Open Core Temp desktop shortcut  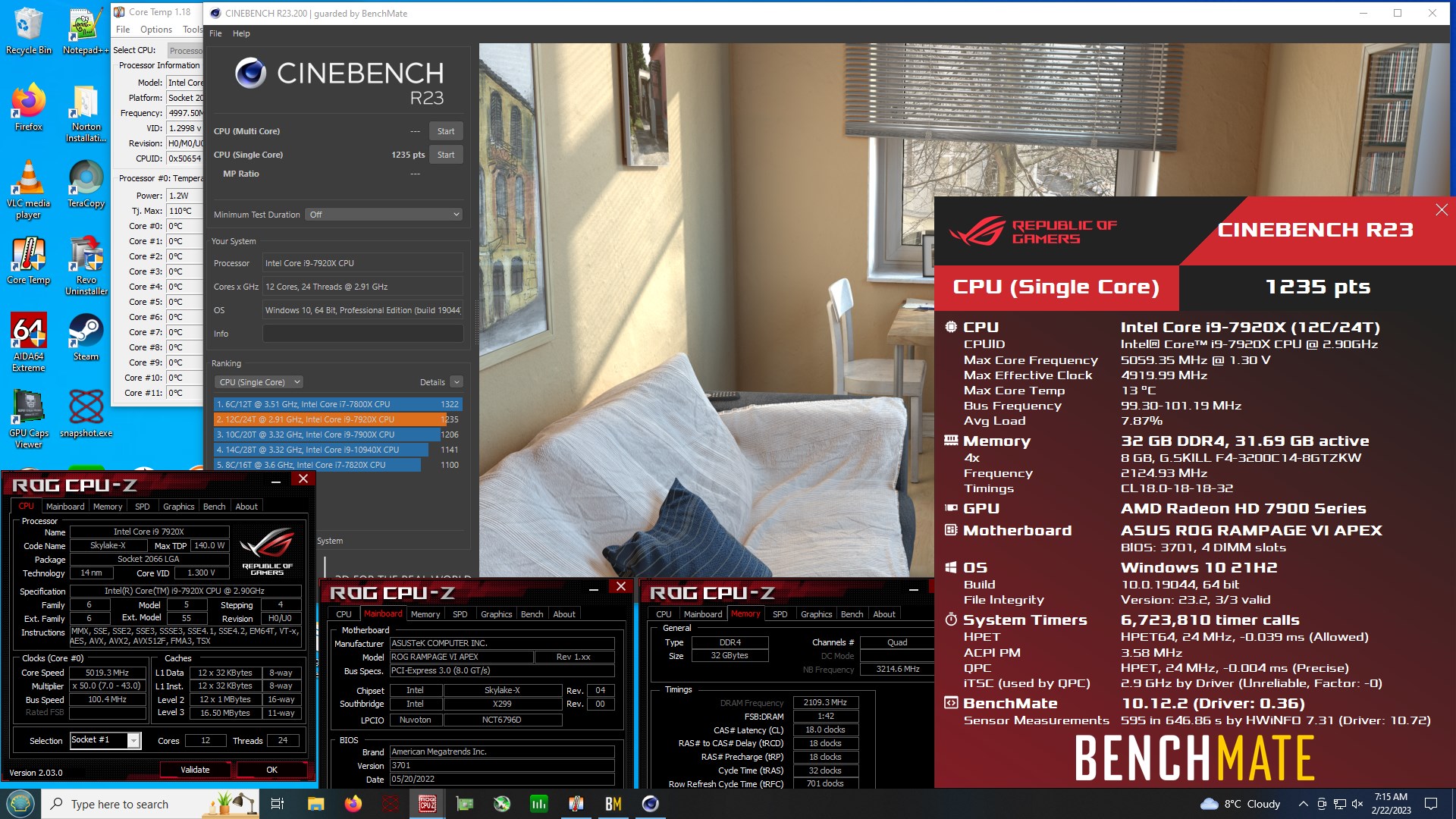(x=28, y=261)
